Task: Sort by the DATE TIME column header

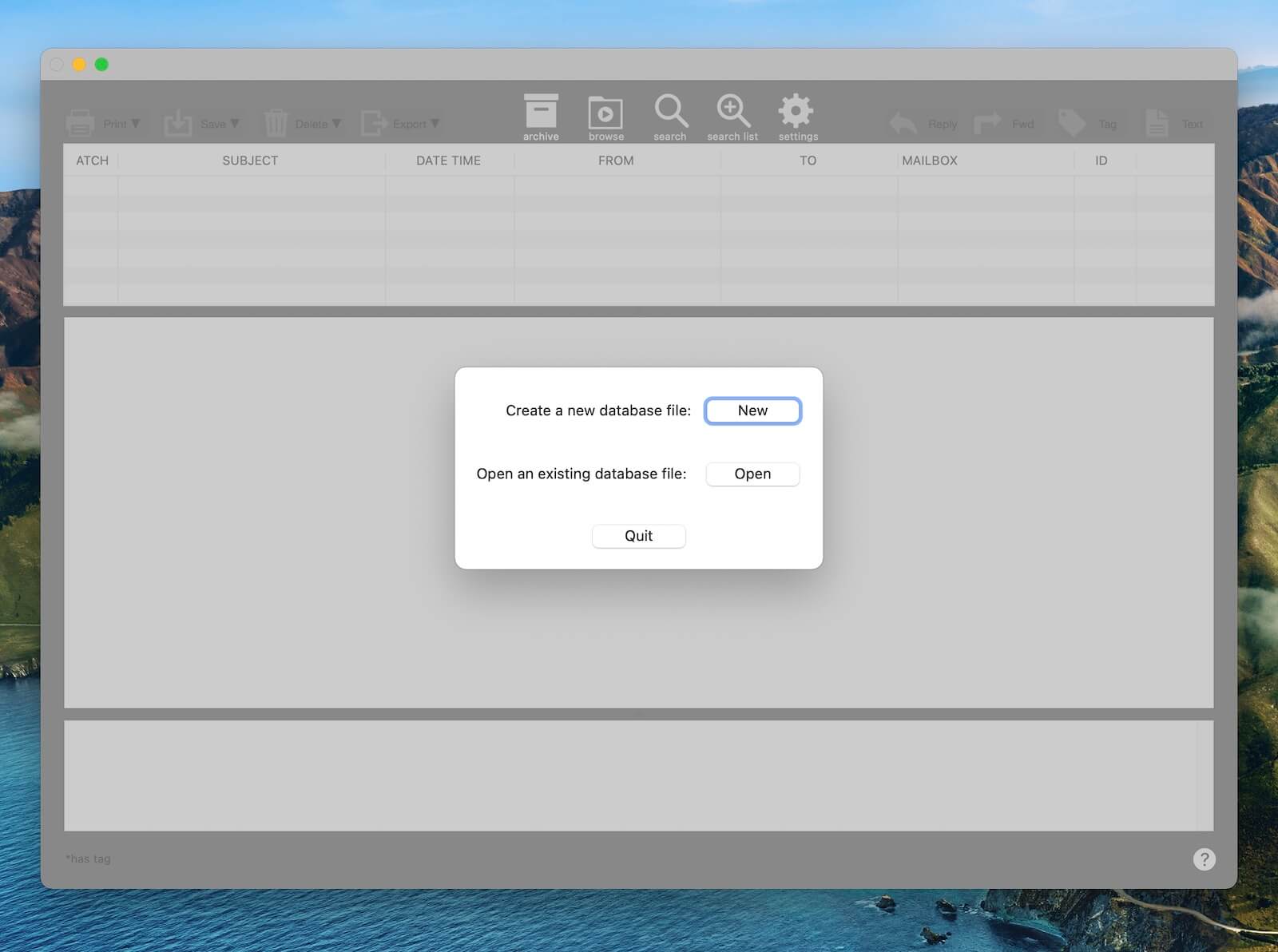Action: click(x=448, y=161)
